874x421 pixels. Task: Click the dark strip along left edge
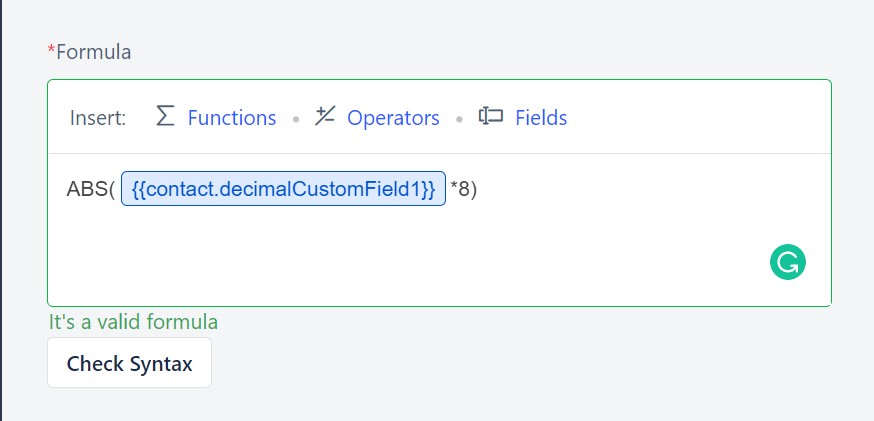pyautogui.click(x=1, y=210)
